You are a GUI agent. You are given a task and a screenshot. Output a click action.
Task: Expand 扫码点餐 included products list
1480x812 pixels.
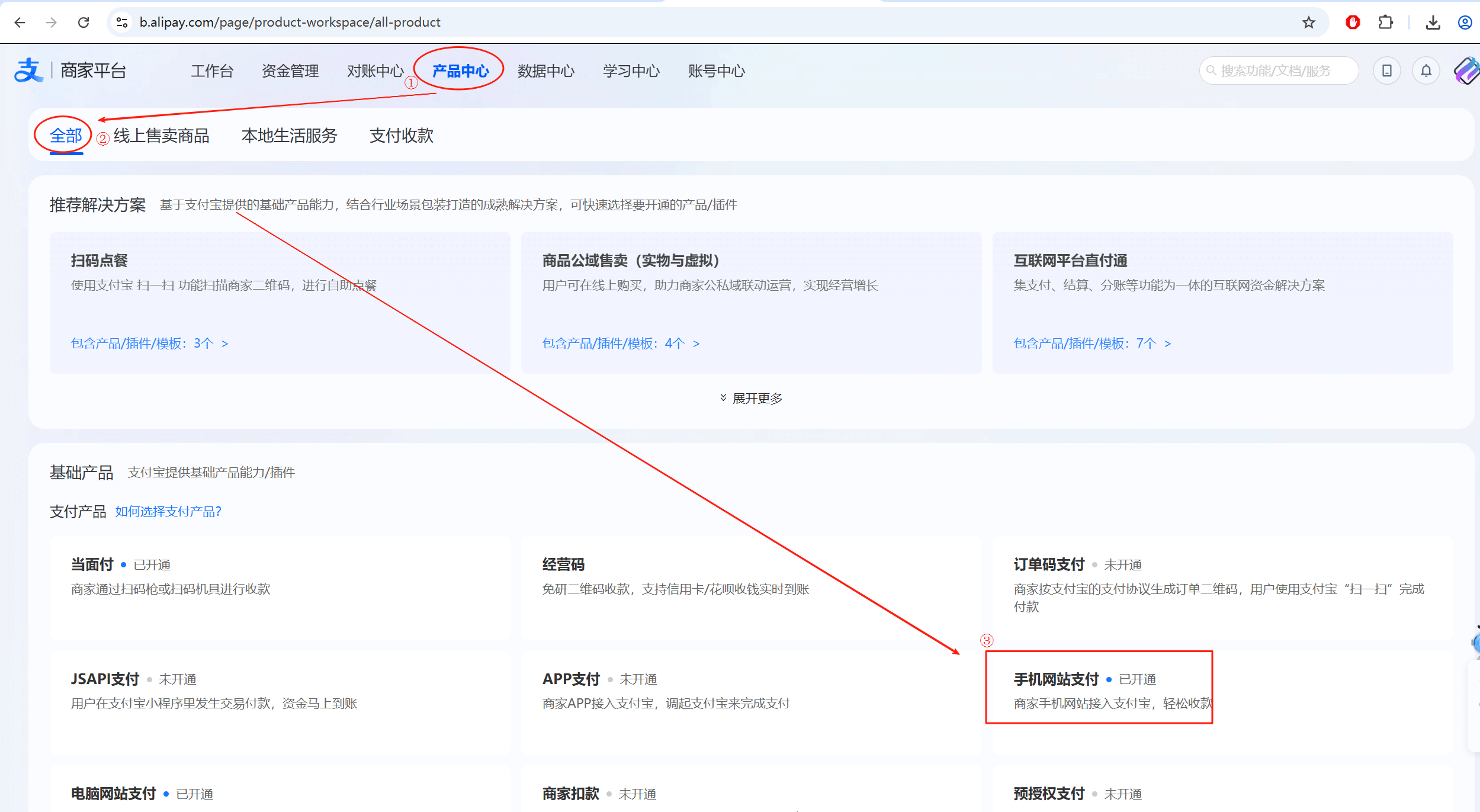pyautogui.click(x=150, y=343)
